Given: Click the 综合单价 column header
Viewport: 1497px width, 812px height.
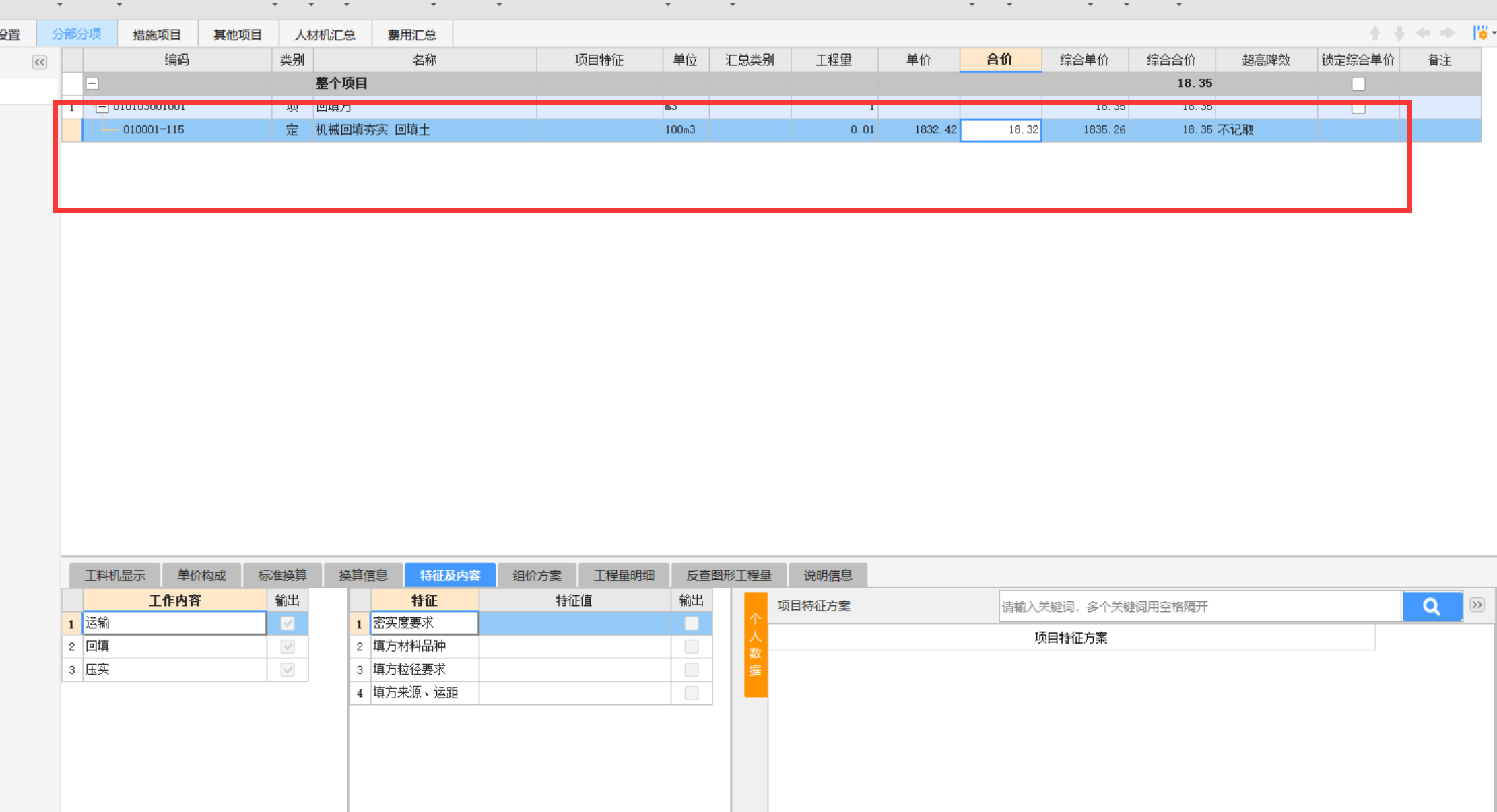Looking at the screenshot, I should 1084,60.
